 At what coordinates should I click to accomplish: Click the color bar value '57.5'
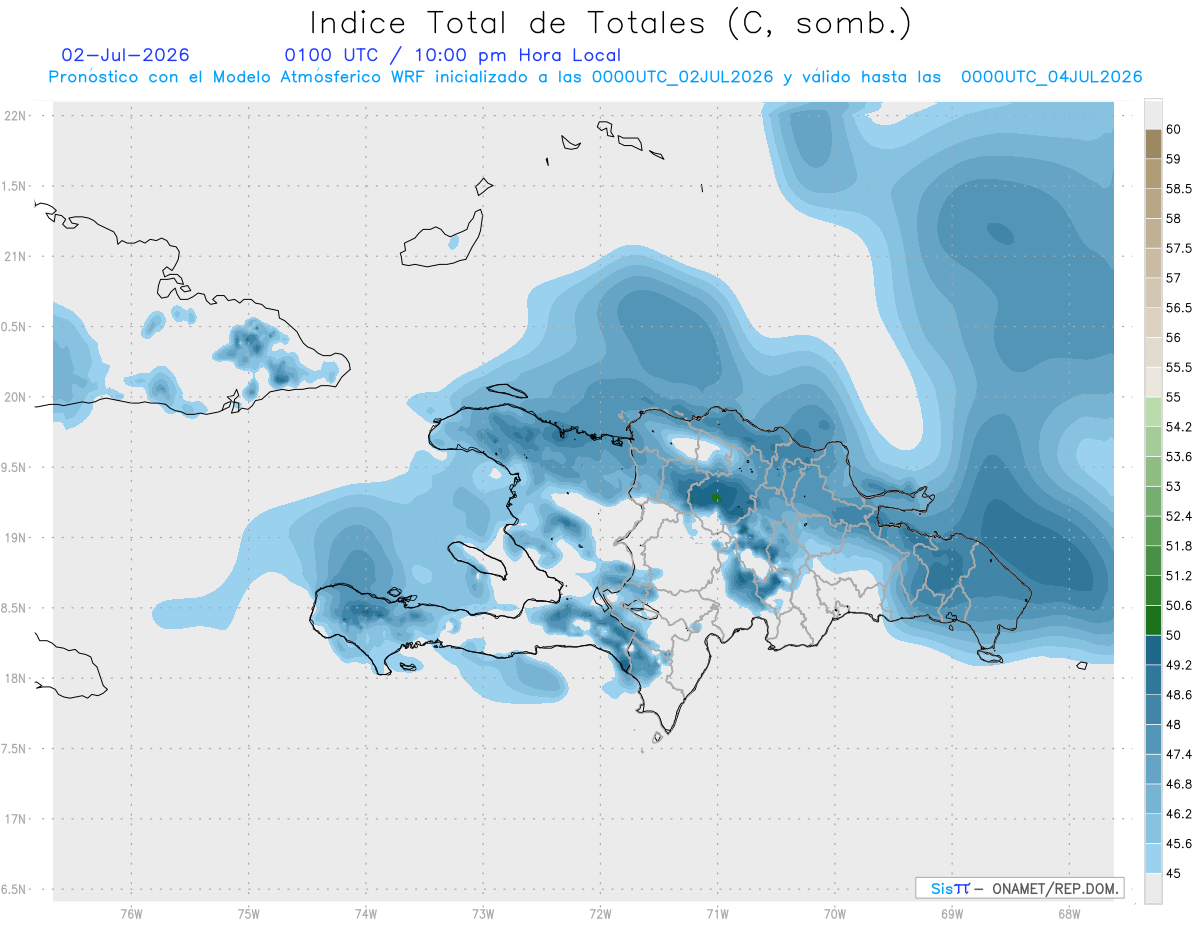[1179, 248]
